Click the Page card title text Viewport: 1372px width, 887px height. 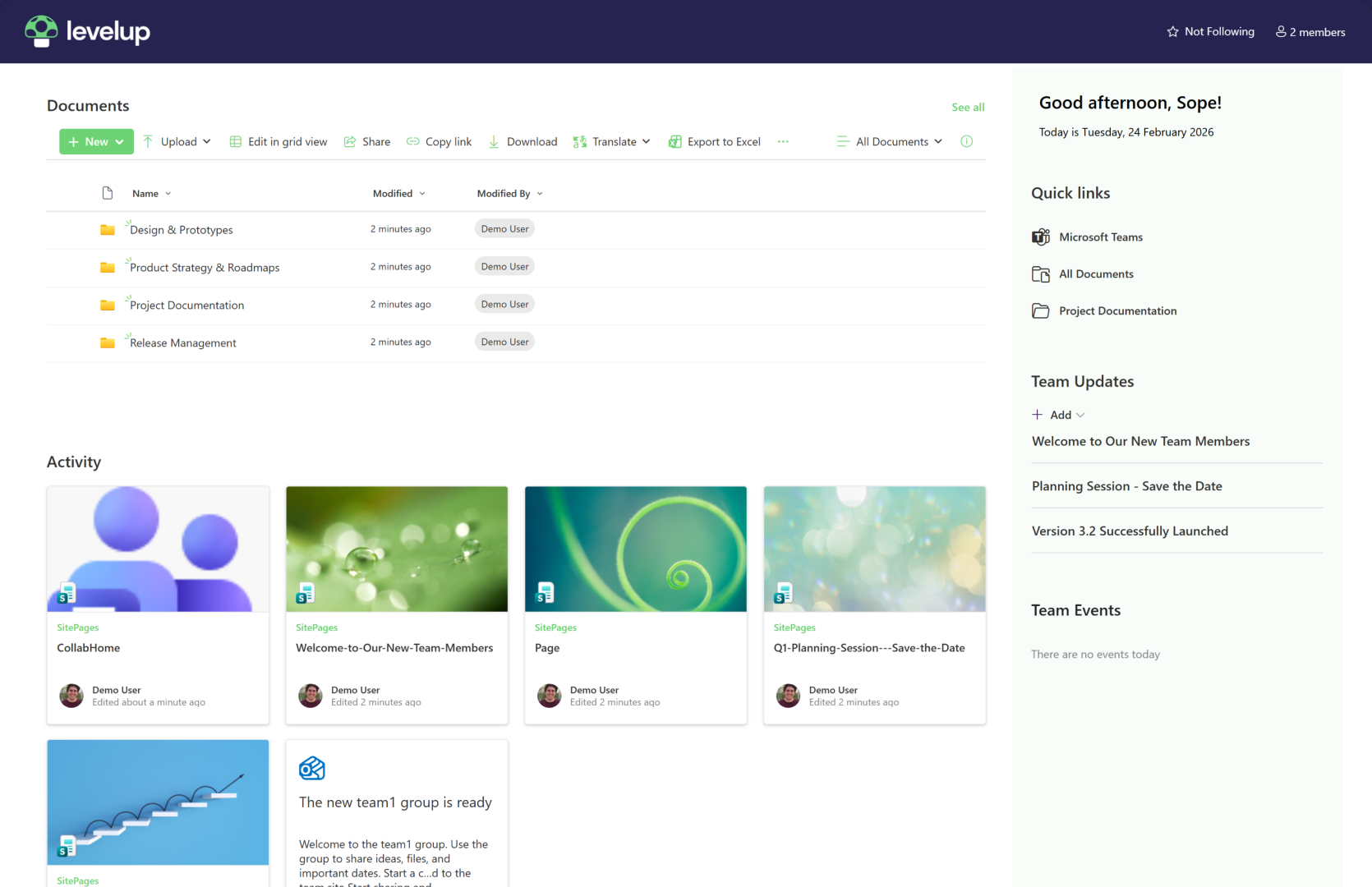pyautogui.click(x=547, y=648)
